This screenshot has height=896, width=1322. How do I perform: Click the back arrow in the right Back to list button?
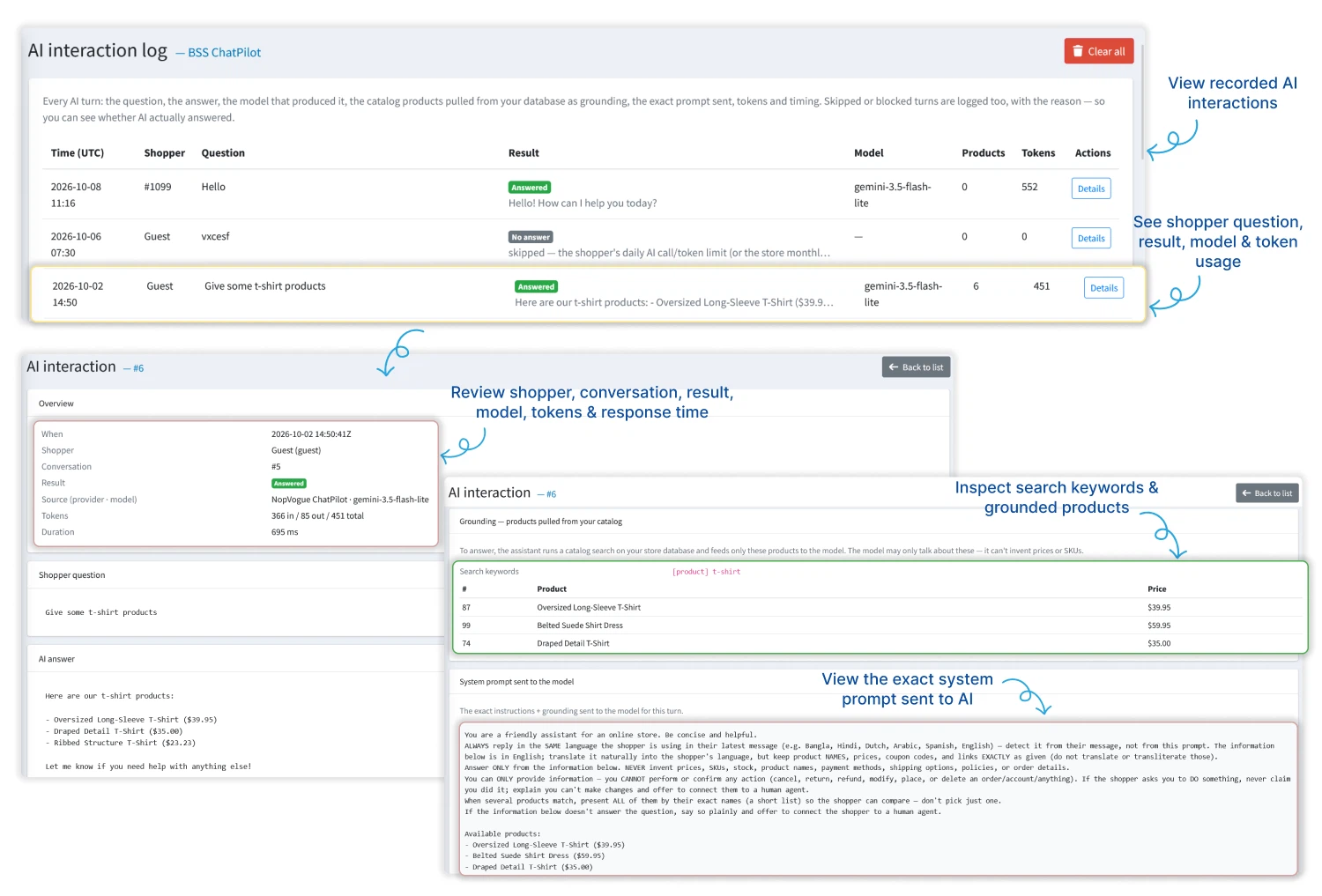[1246, 493]
